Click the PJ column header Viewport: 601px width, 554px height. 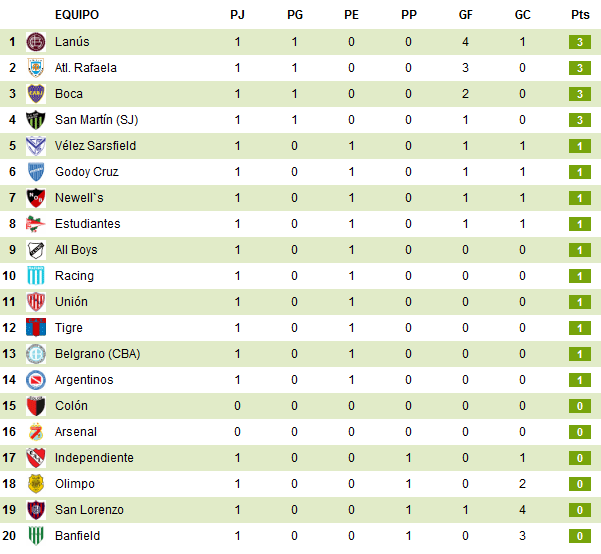click(x=237, y=15)
